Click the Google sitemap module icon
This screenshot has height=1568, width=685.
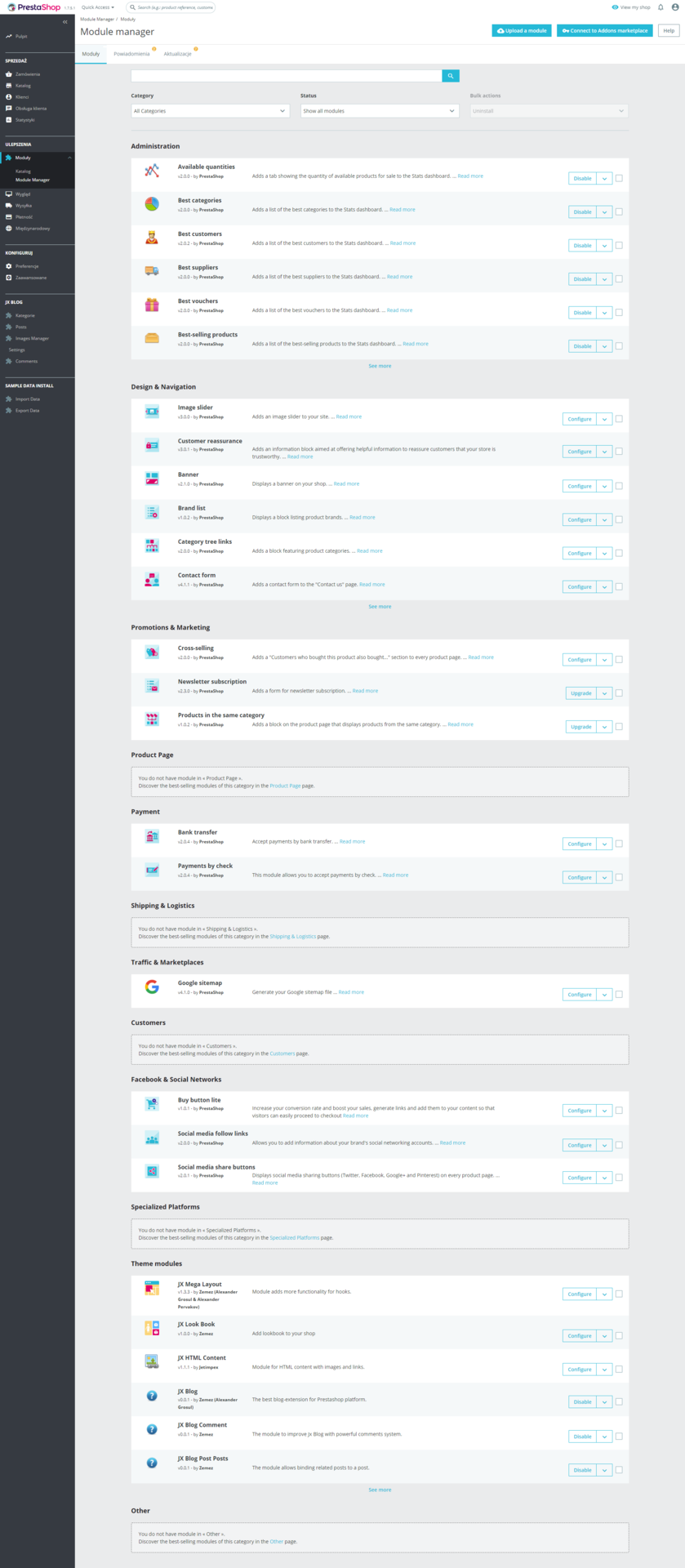coord(152,987)
